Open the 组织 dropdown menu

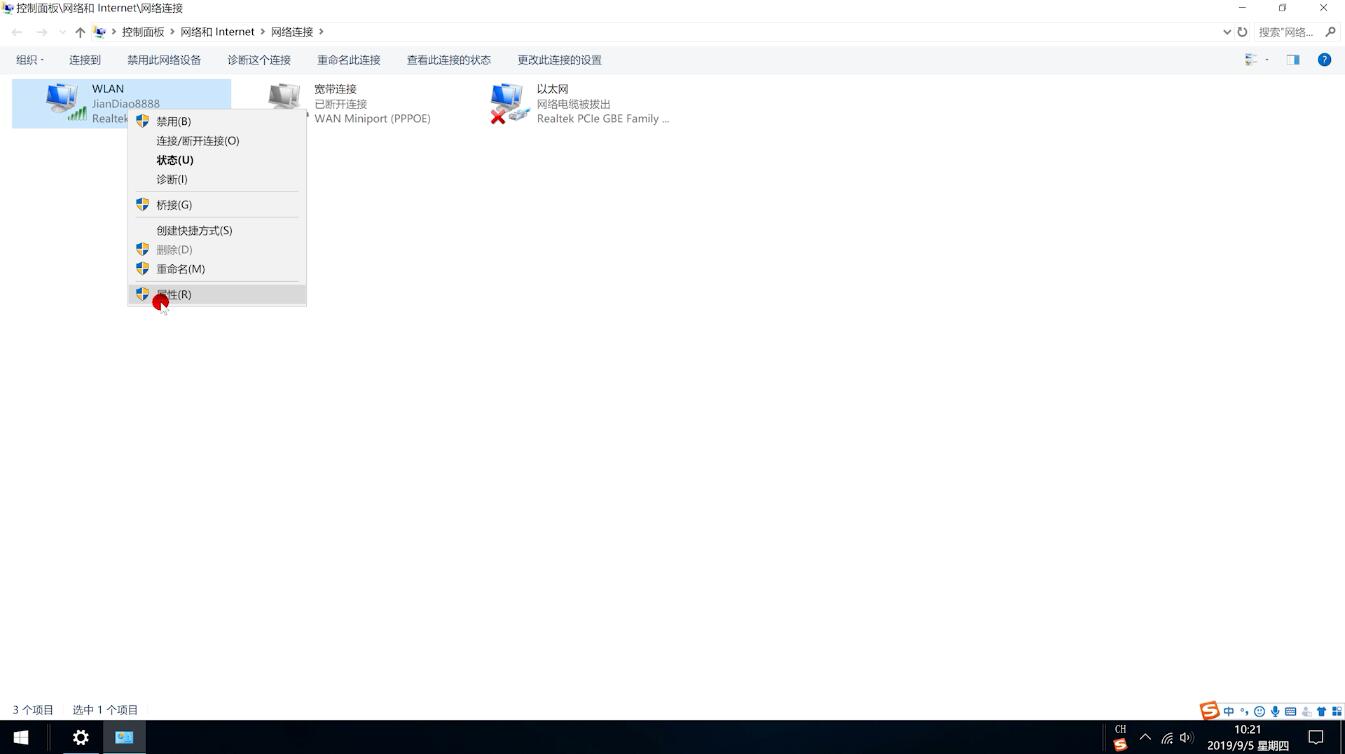coord(30,60)
